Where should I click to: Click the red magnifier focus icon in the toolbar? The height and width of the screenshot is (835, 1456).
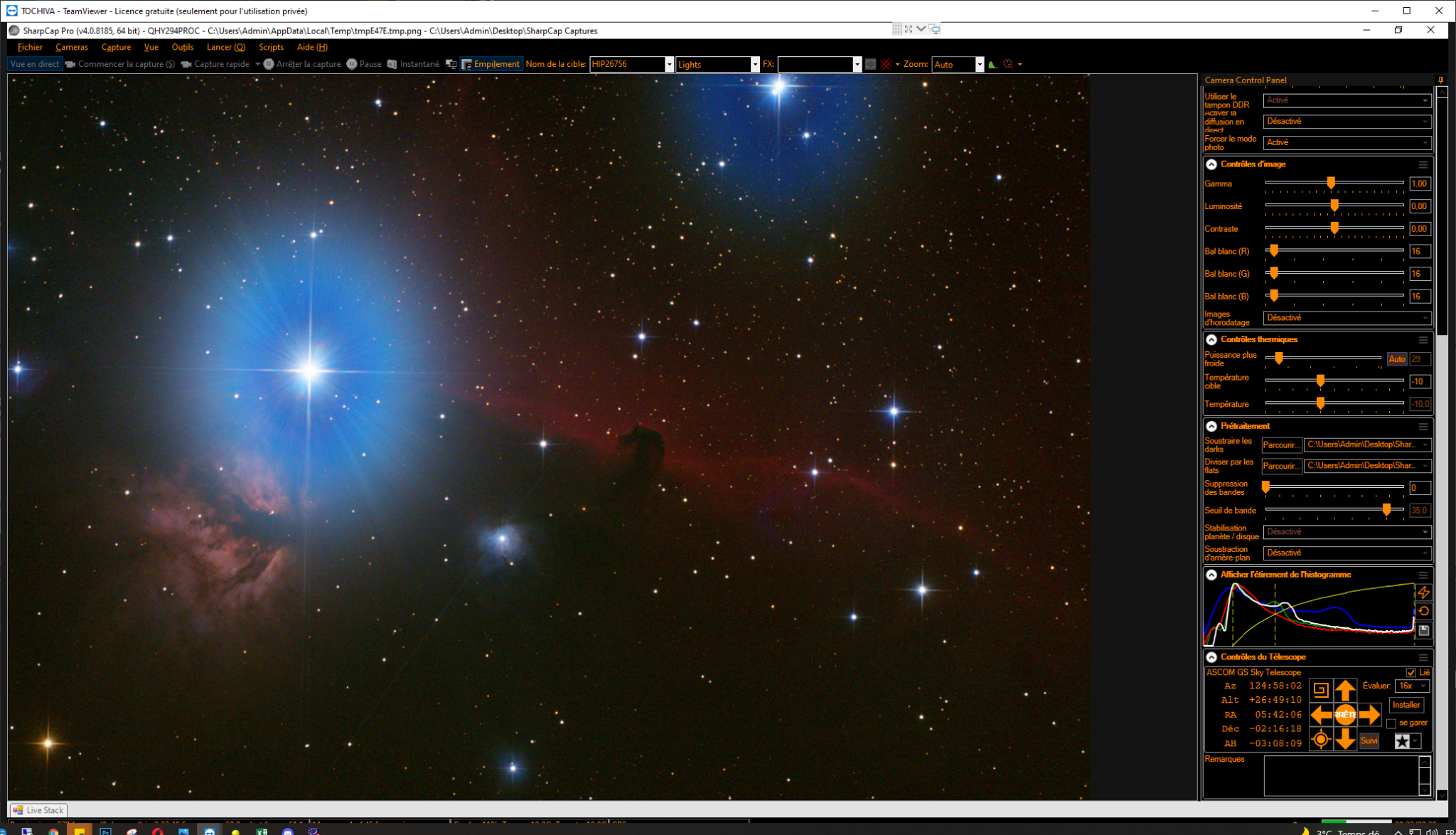click(1008, 64)
